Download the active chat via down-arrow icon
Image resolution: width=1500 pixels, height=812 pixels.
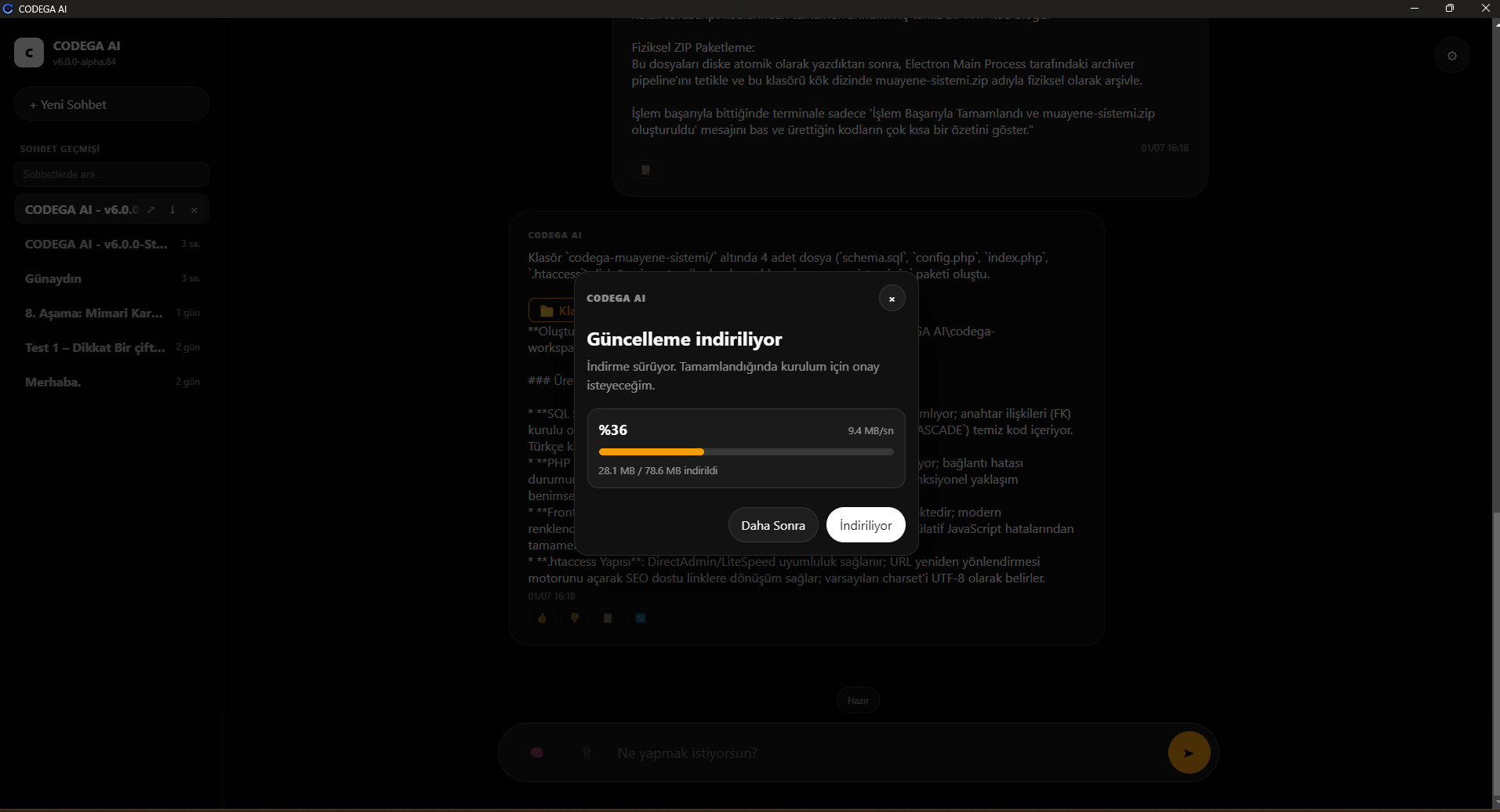(x=173, y=210)
